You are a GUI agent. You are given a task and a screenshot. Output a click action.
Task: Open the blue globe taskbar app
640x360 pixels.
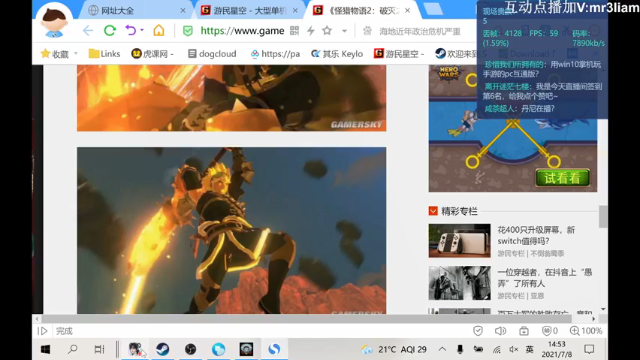coord(218,349)
